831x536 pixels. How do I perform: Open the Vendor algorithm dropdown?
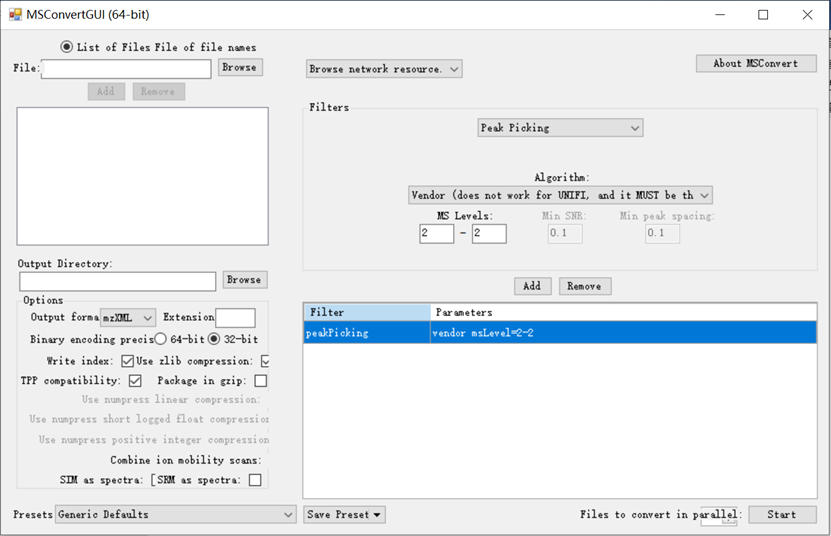(560, 195)
